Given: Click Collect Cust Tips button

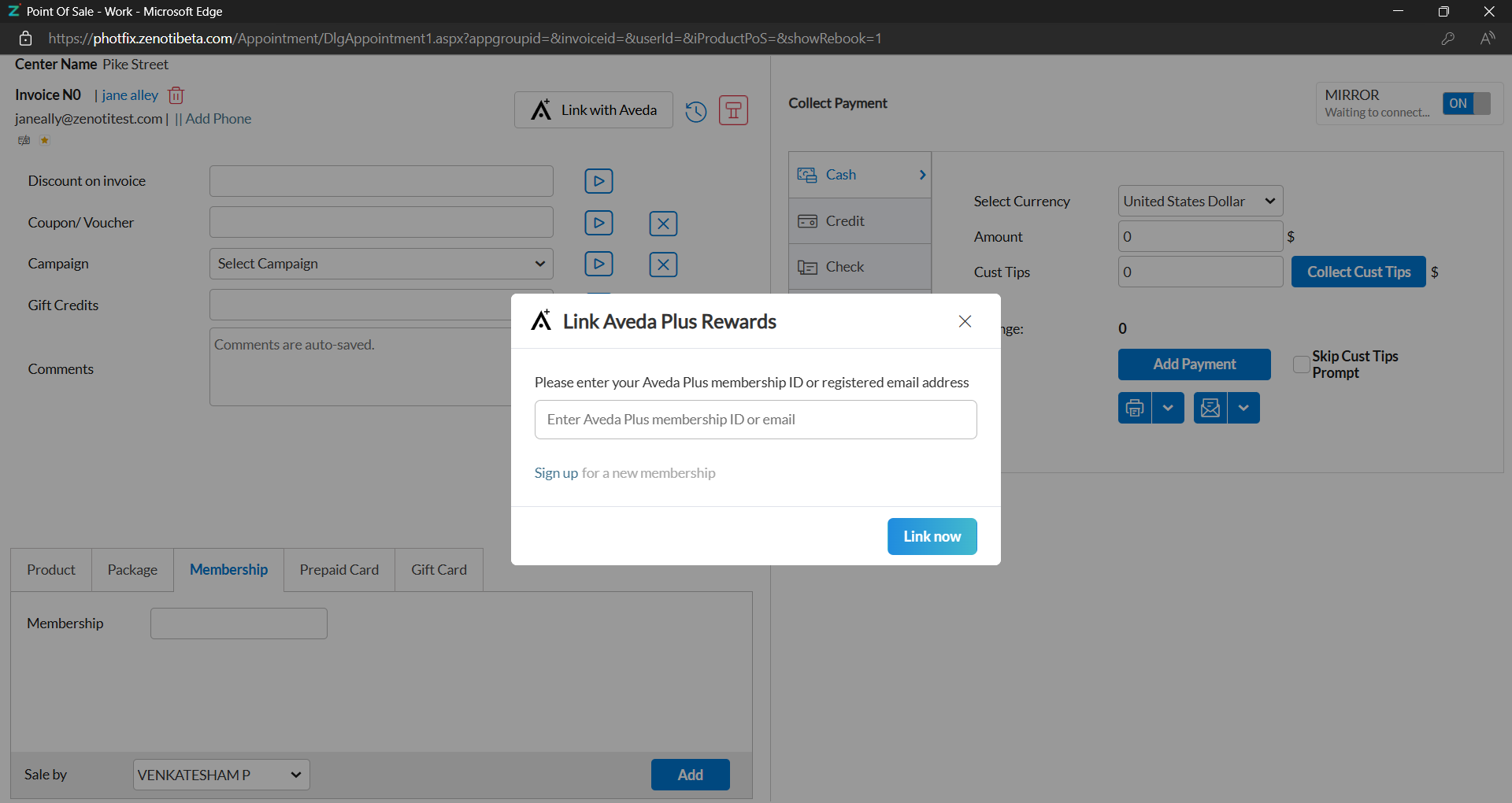Looking at the screenshot, I should click(1358, 272).
